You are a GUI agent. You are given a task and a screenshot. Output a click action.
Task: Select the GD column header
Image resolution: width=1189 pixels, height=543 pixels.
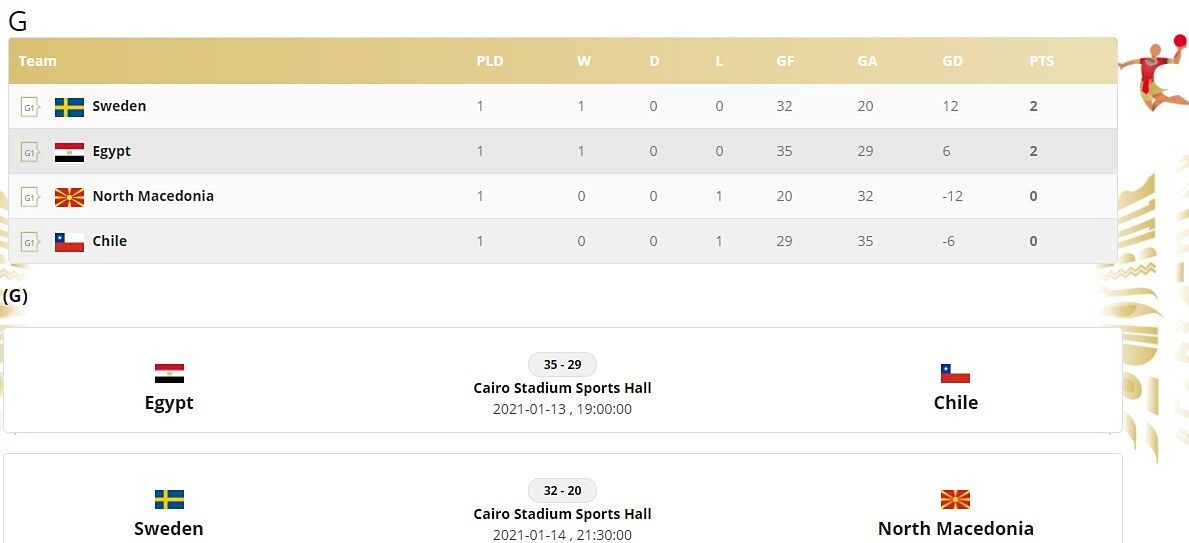[952, 61]
